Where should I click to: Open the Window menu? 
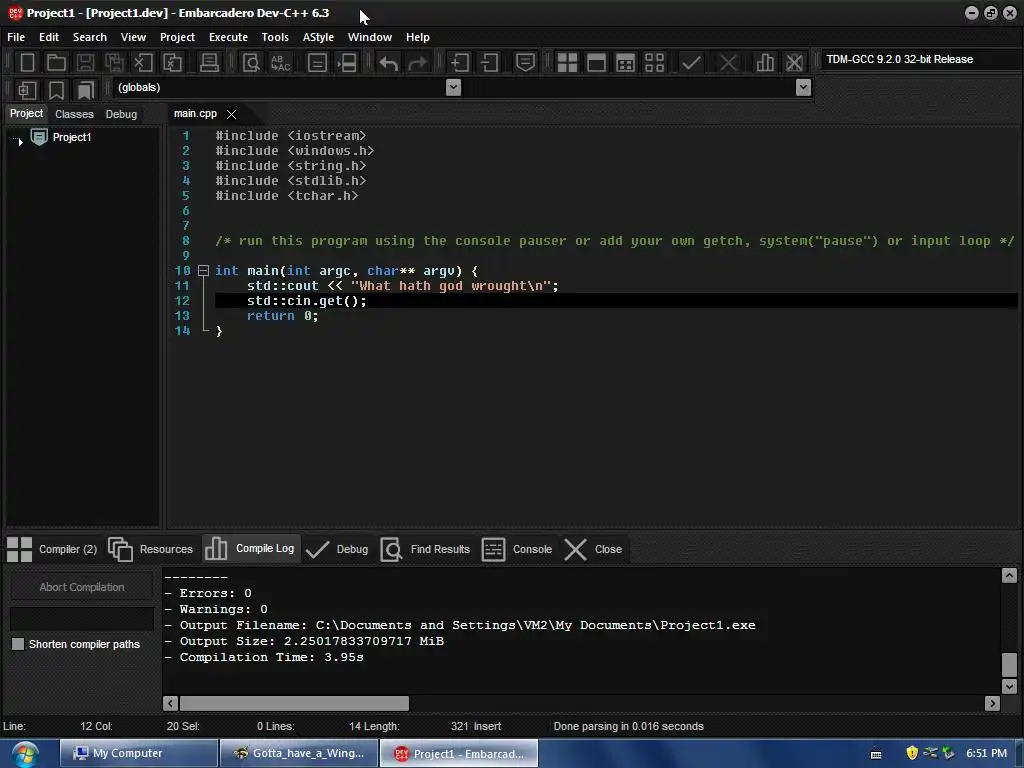coord(370,37)
